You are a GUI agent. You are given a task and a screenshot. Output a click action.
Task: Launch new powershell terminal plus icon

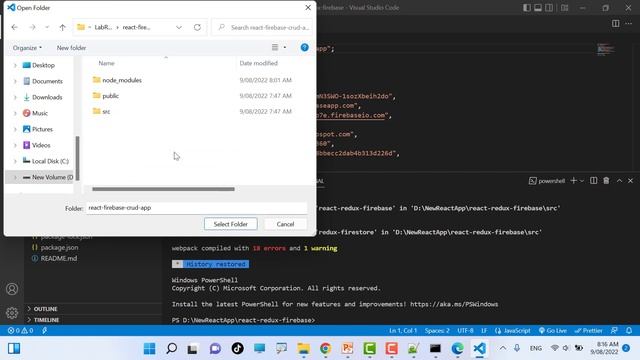(x=573, y=180)
